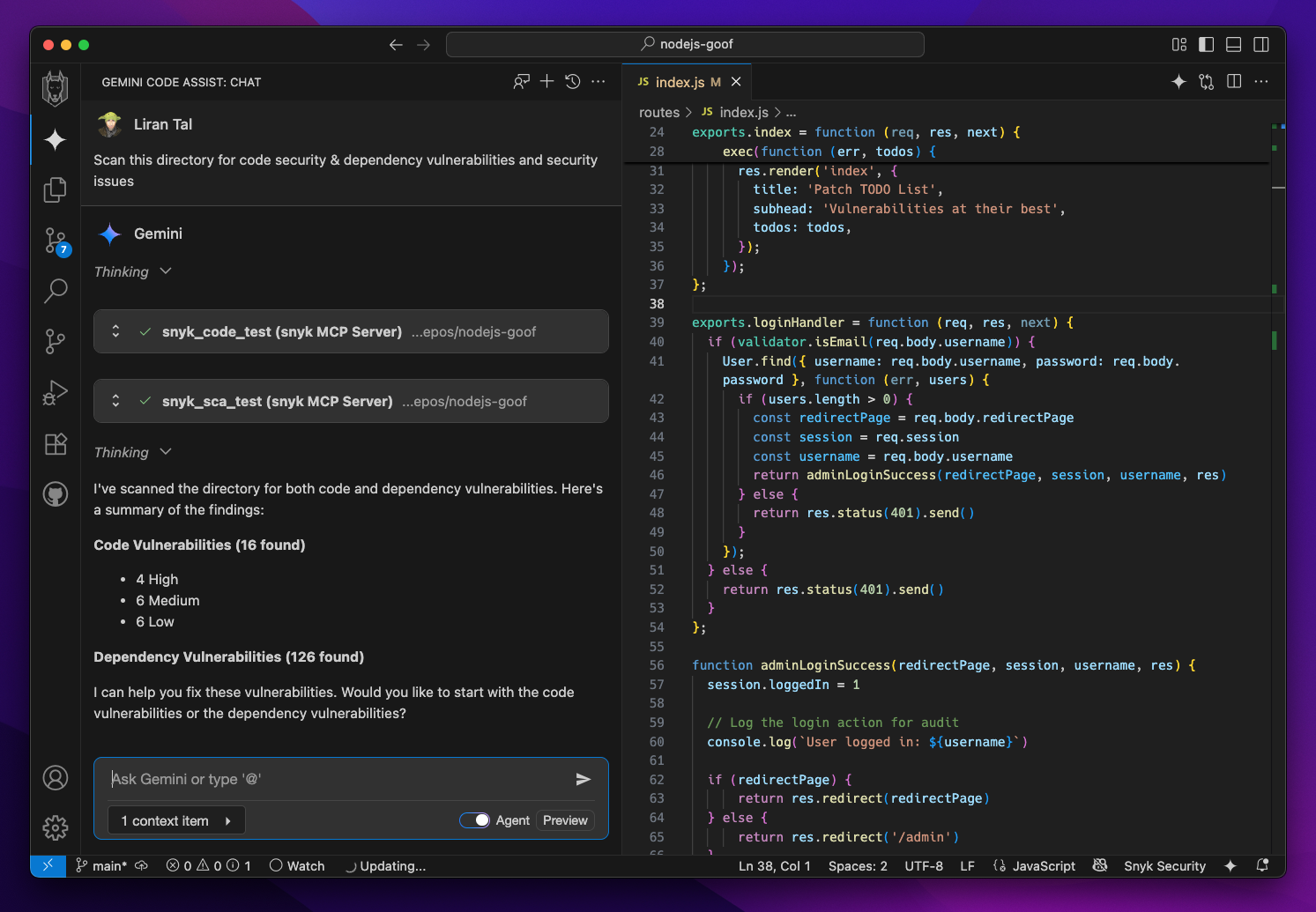This screenshot has height=912, width=1316.
Task: Open Run and Debug view
Action: 56,392
